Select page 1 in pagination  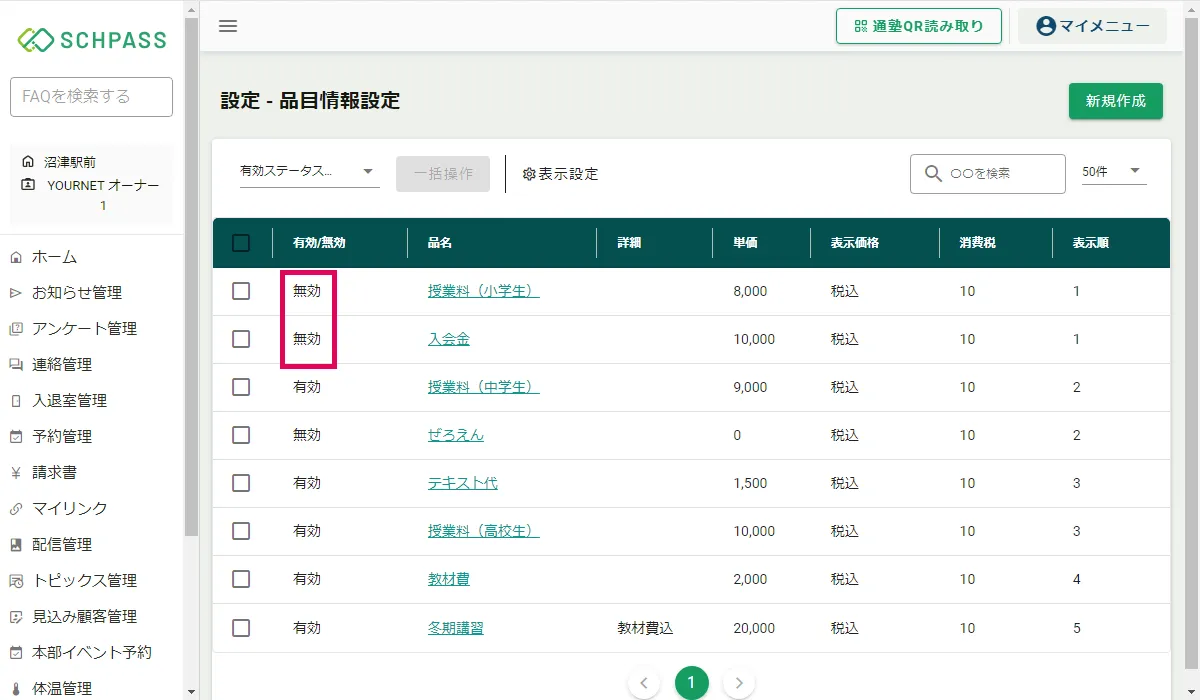tap(691, 683)
